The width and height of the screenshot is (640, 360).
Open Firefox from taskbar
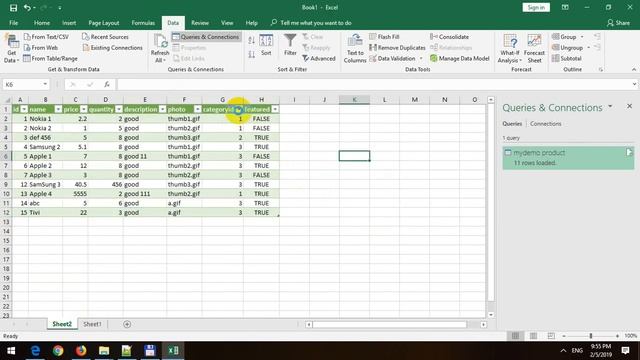81,351
